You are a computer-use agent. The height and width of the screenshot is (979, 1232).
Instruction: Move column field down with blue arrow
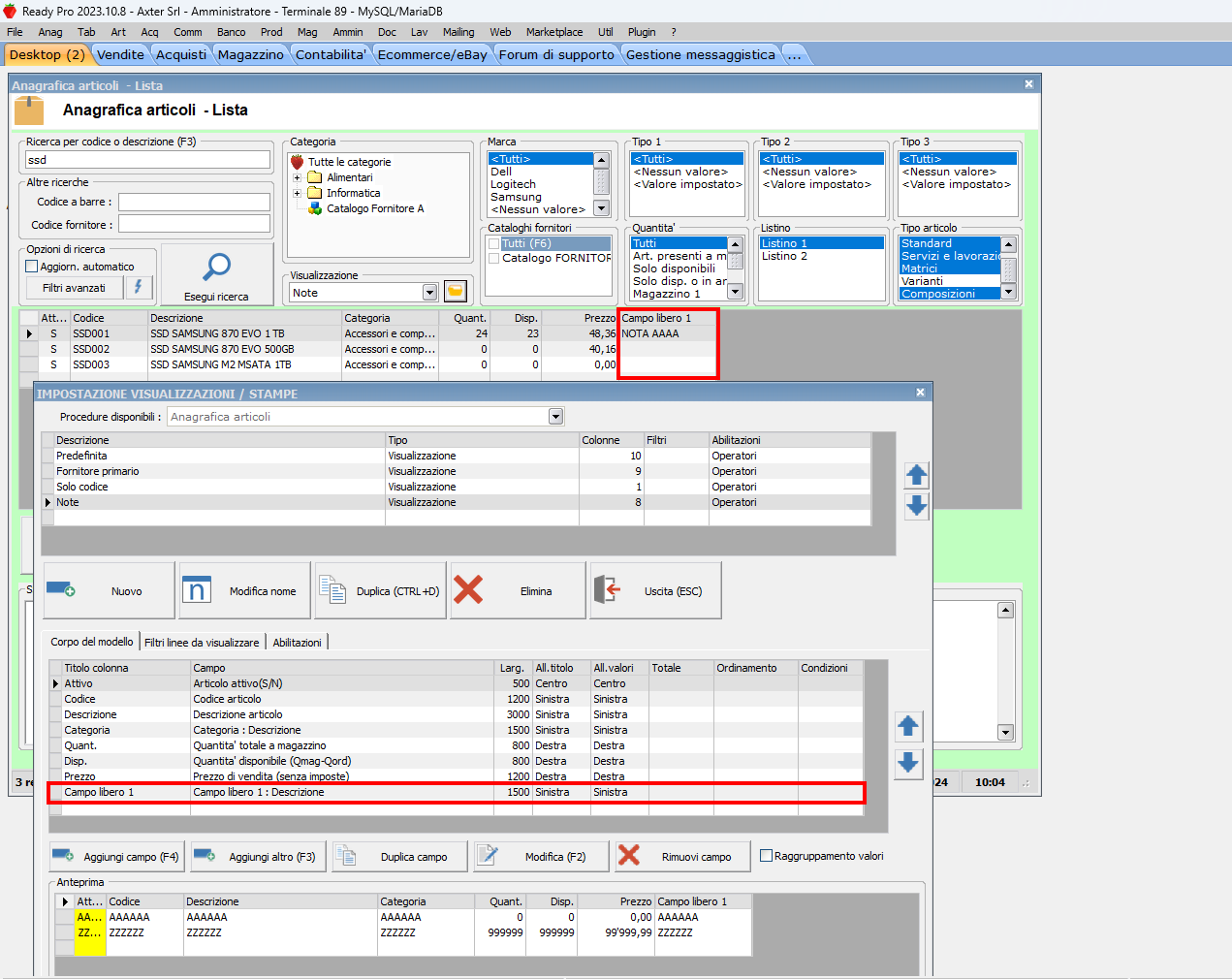coord(908,763)
